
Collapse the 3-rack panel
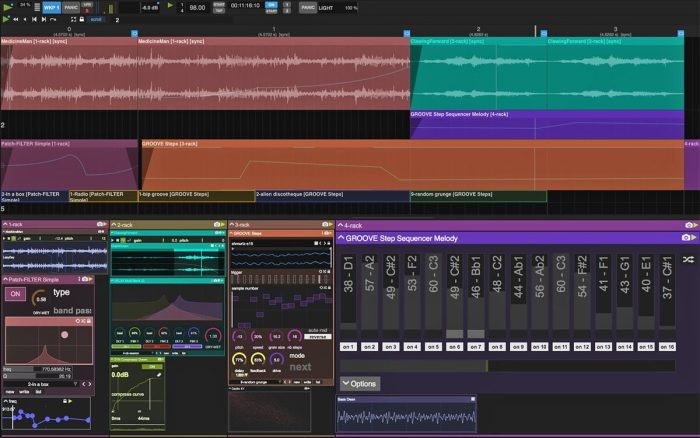(231, 224)
